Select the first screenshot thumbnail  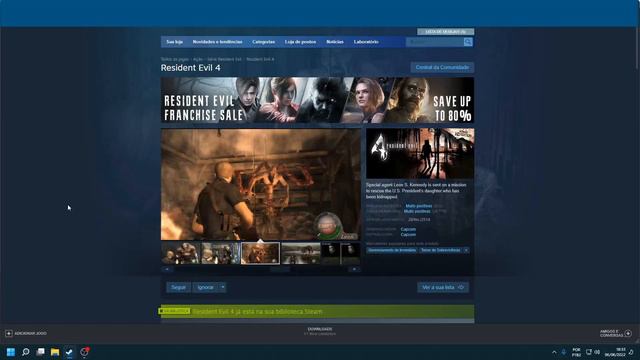click(180, 253)
